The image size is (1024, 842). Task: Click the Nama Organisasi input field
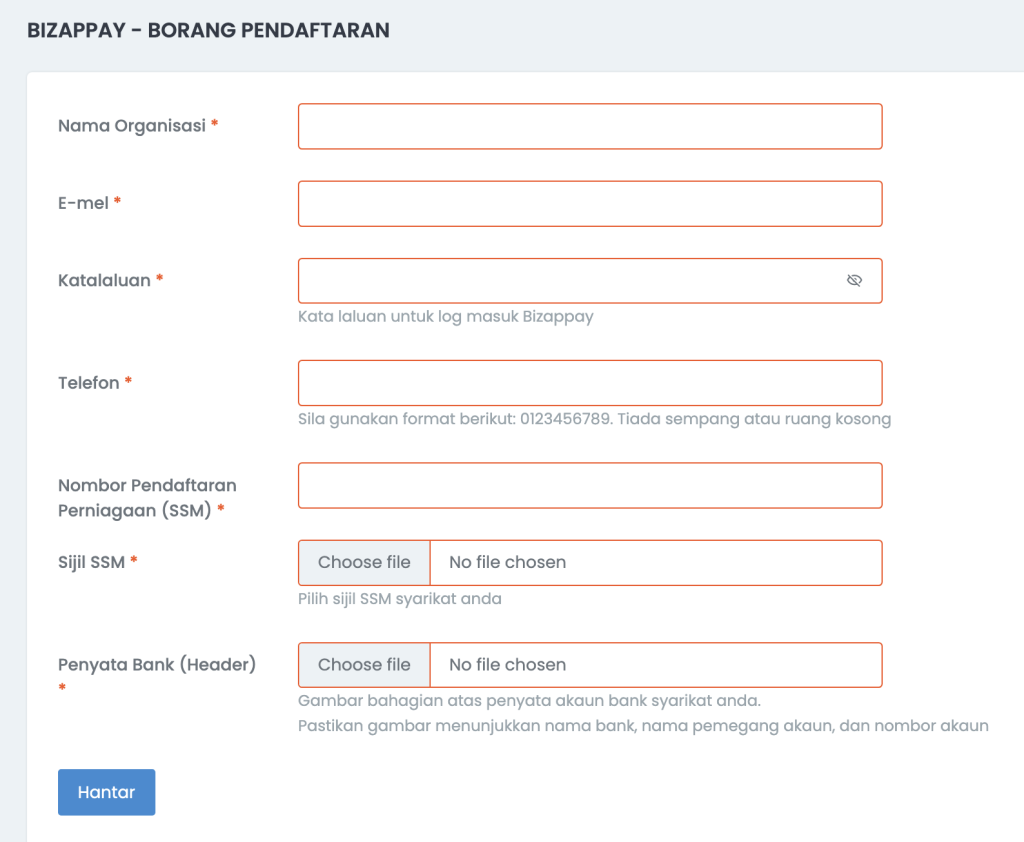point(590,126)
